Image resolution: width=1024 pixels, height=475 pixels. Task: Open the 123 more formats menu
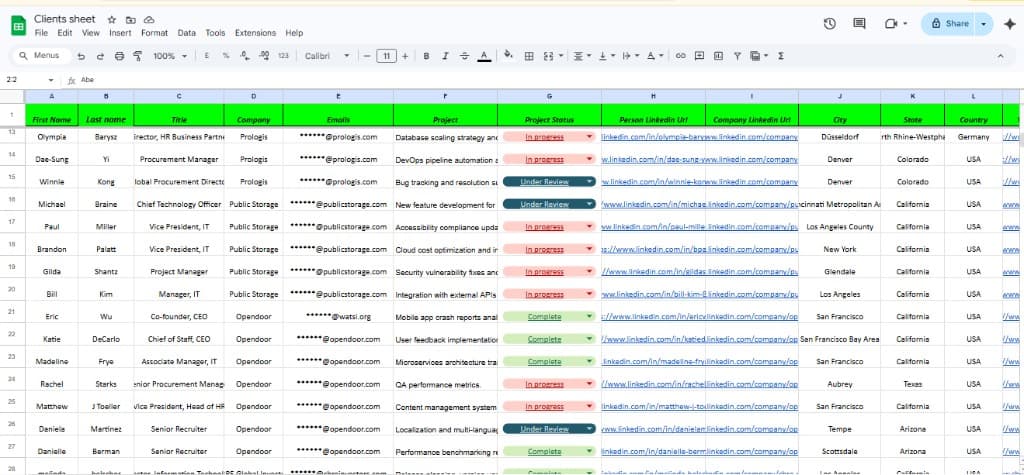283,56
